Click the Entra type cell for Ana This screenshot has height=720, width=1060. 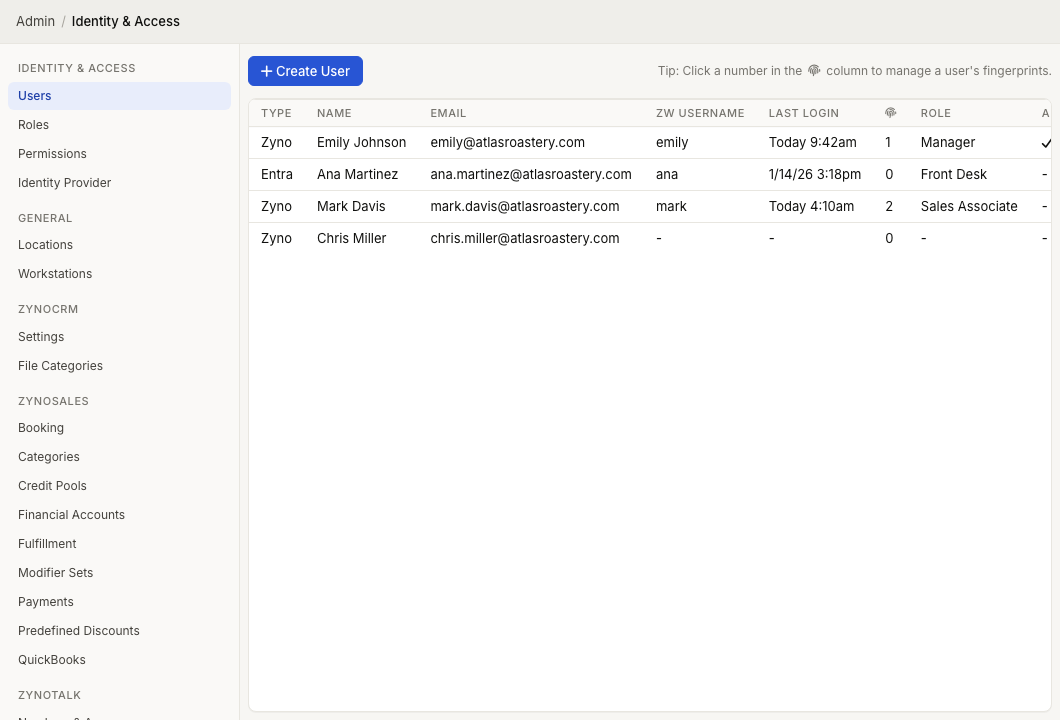276,174
